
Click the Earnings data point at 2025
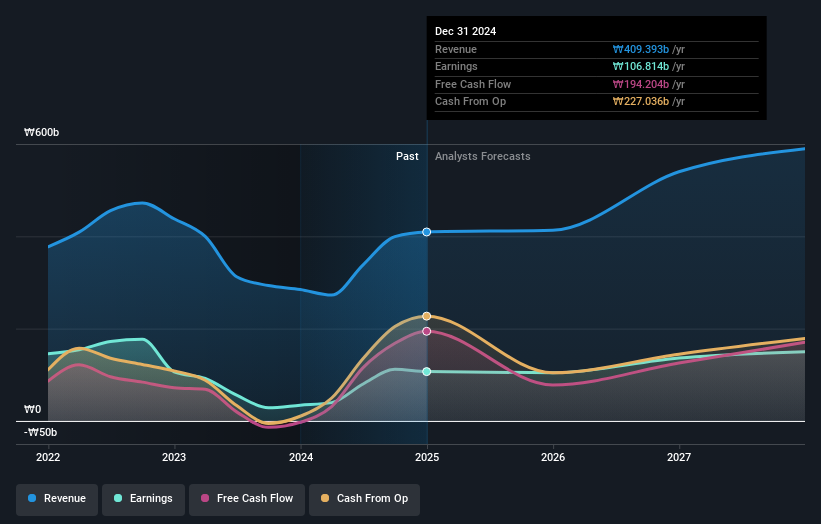(427, 372)
